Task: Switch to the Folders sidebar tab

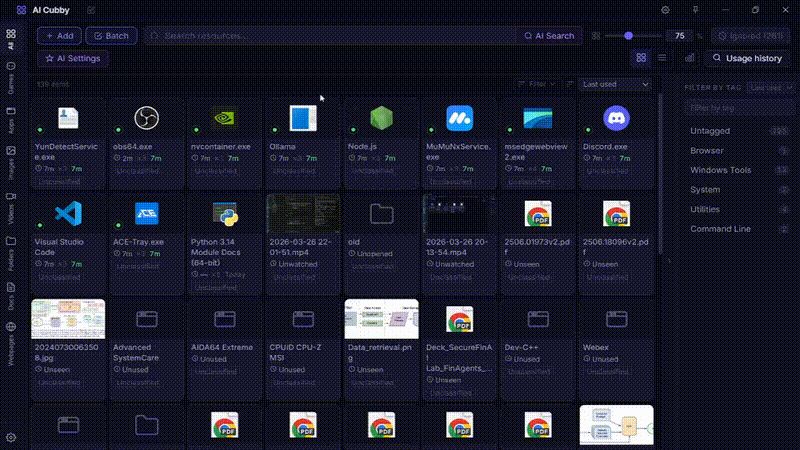Action: pos(11,253)
